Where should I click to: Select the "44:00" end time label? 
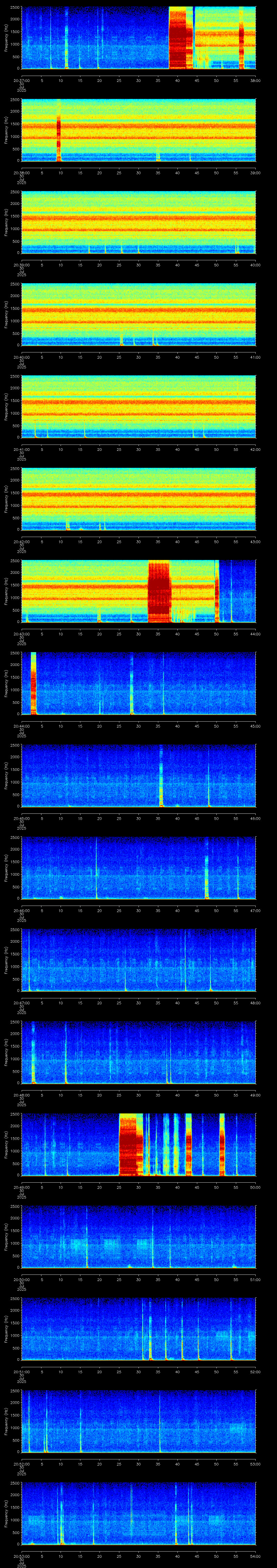click(255, 634)
